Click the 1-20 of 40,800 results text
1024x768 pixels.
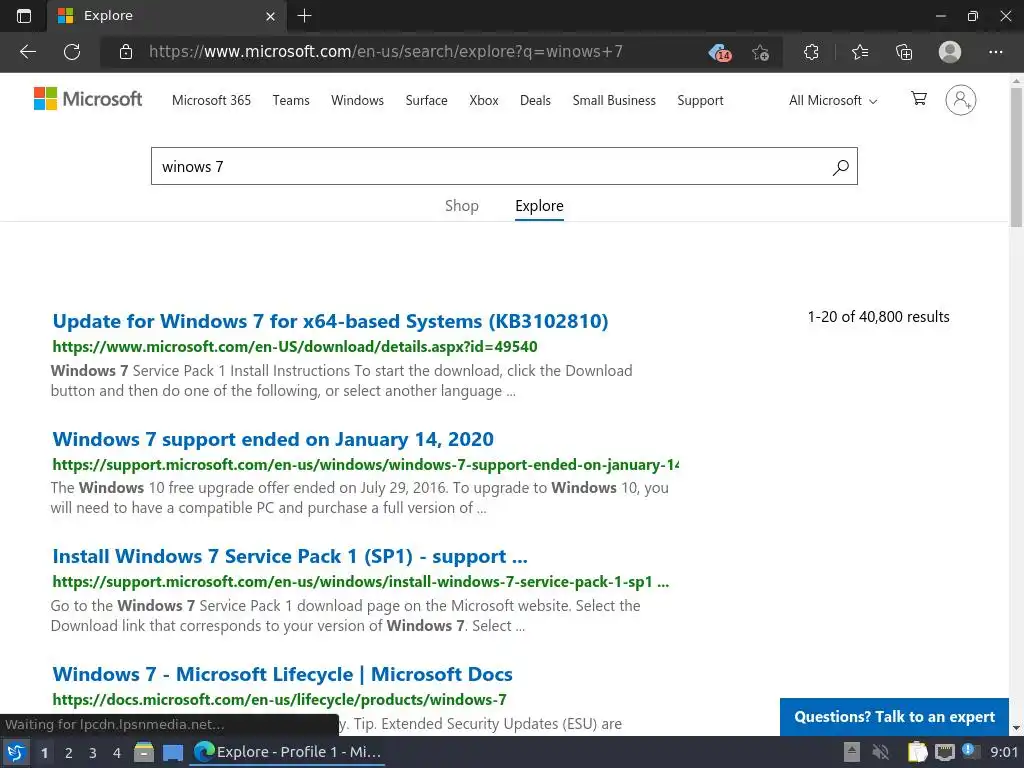click(x=878, y=317)
